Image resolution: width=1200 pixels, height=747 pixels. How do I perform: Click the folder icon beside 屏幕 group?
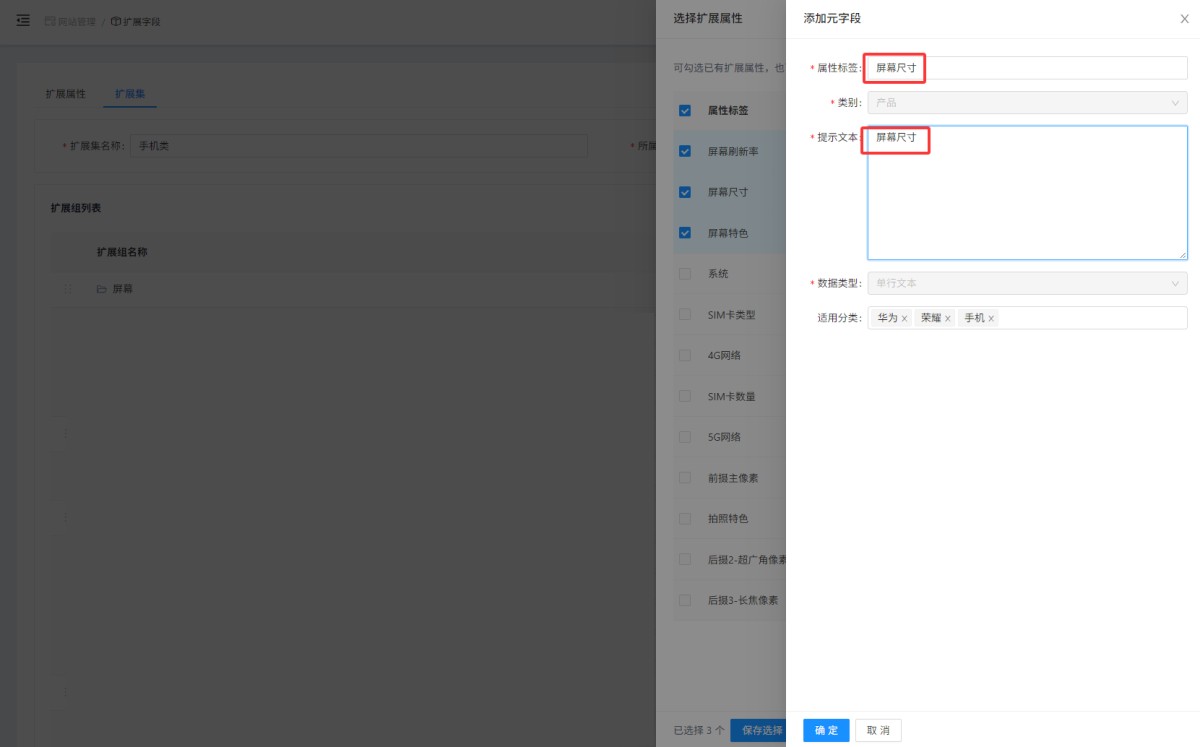tap(101, 289)
